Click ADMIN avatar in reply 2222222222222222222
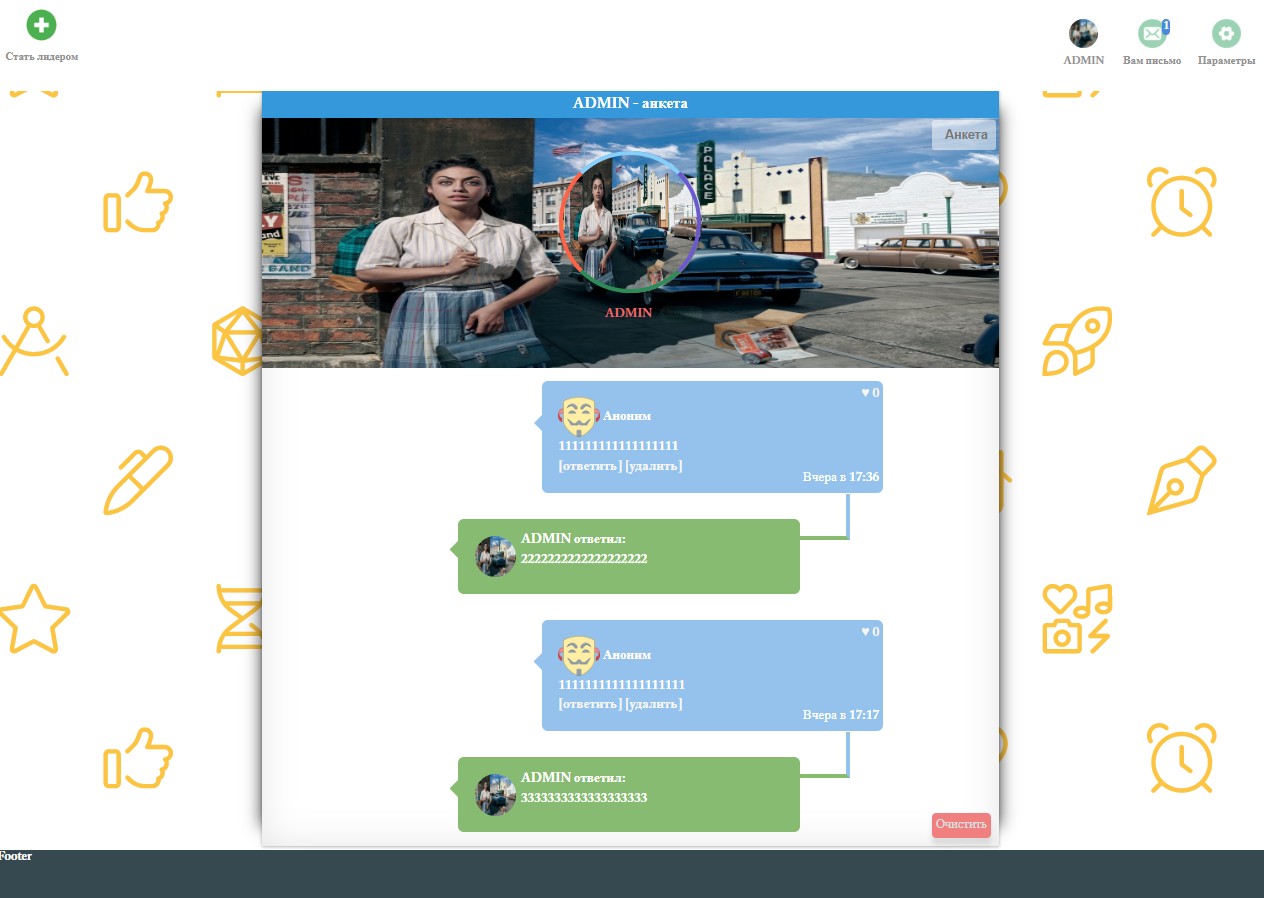The width and height of the screenshot is (1264, 898). [x=495, y=556]
